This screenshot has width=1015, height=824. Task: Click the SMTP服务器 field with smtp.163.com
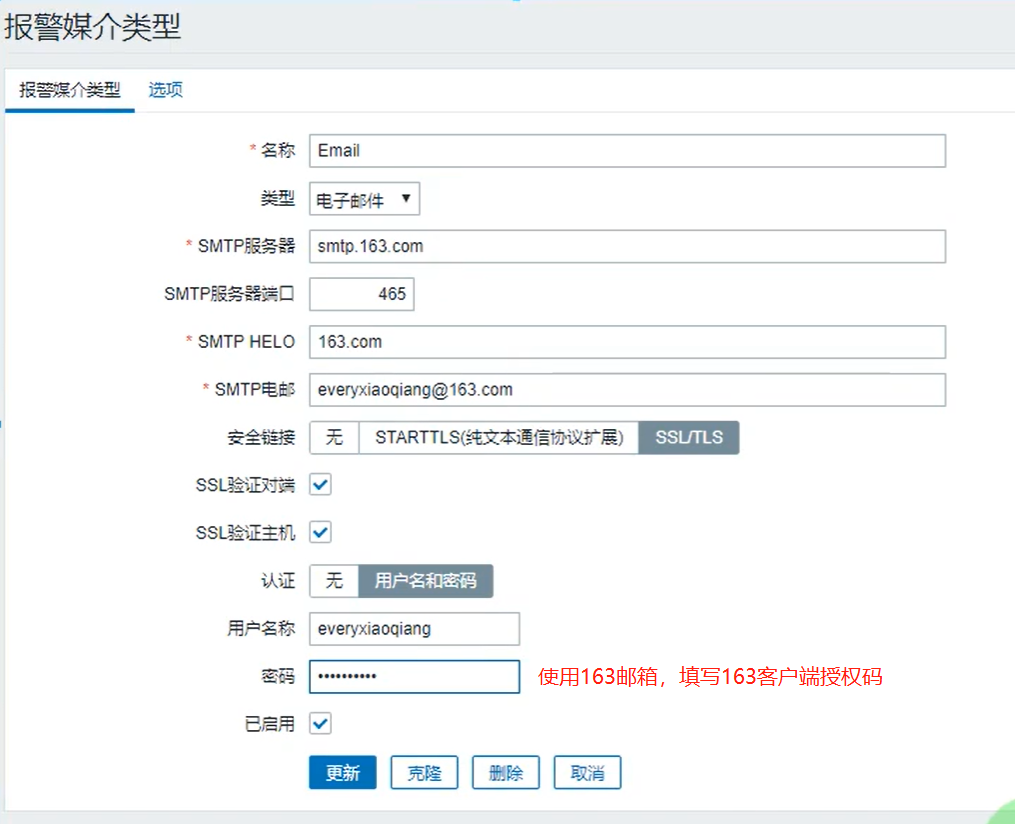627,247
